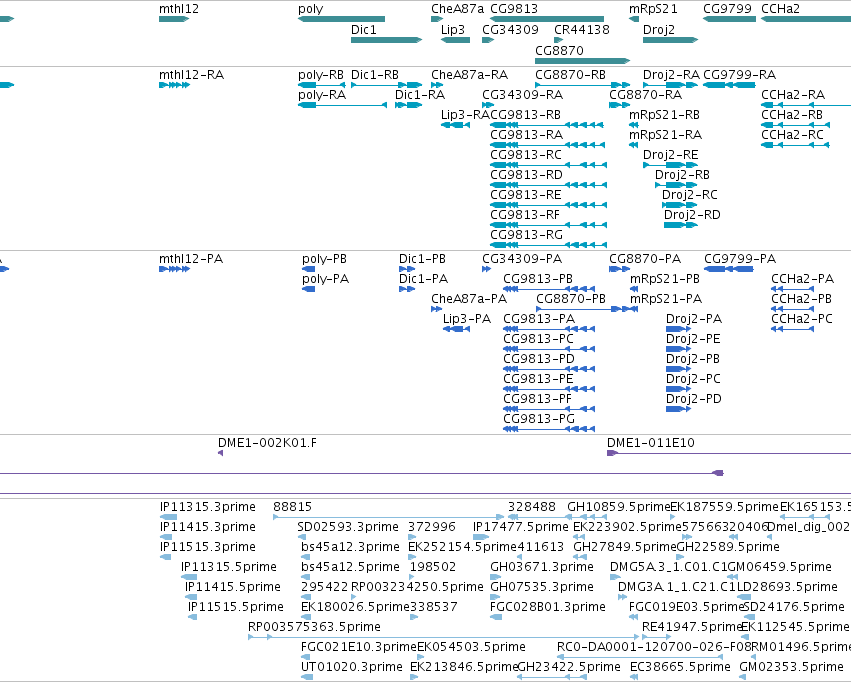
Task: Click the poly-PB protein label
Action: [324, 259]
